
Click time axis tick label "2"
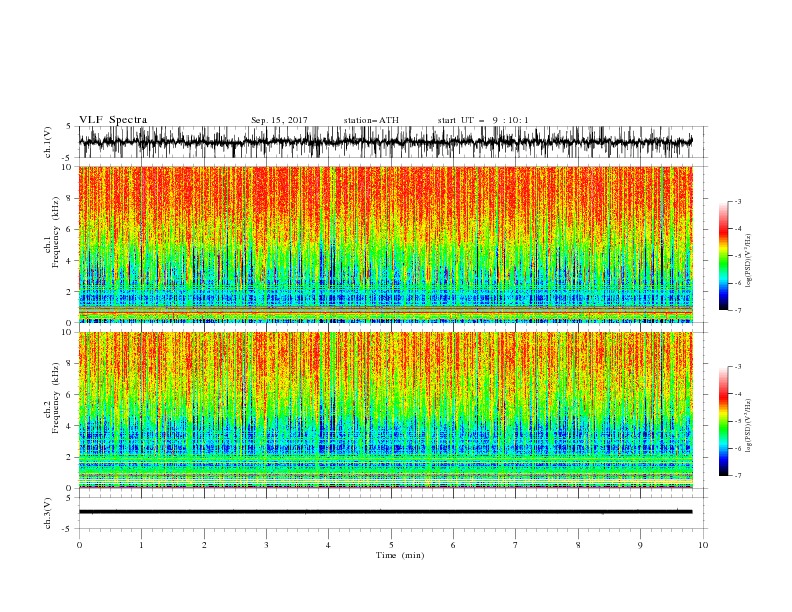pyautogui.click(x=204, y=545)
